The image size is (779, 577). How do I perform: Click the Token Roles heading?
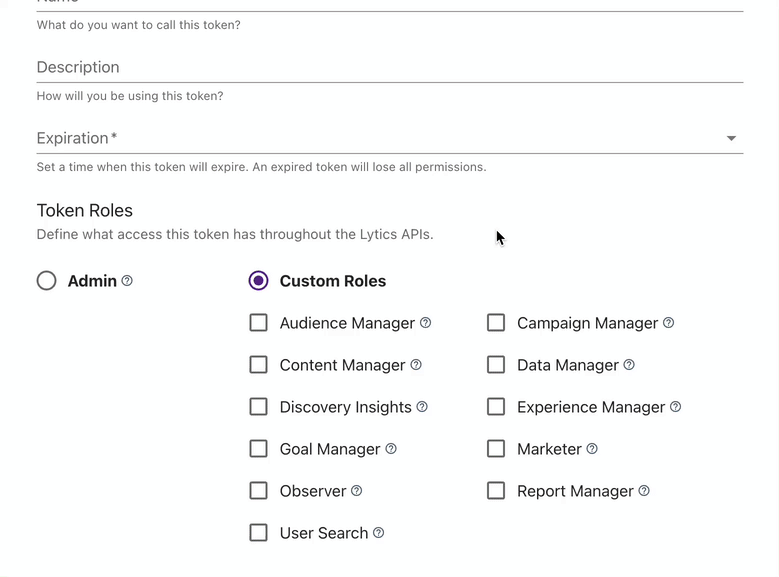tap(84, 211)
